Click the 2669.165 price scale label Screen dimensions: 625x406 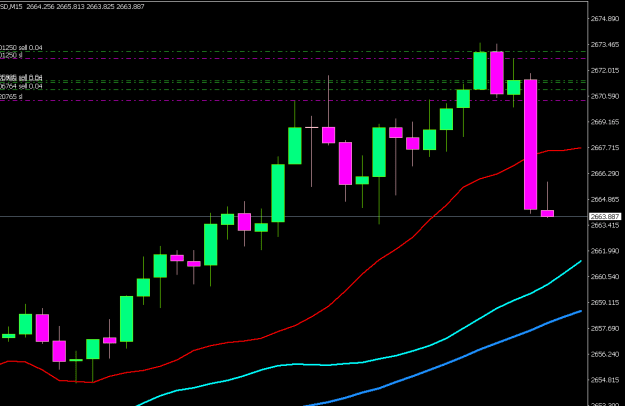pos(605,122)
